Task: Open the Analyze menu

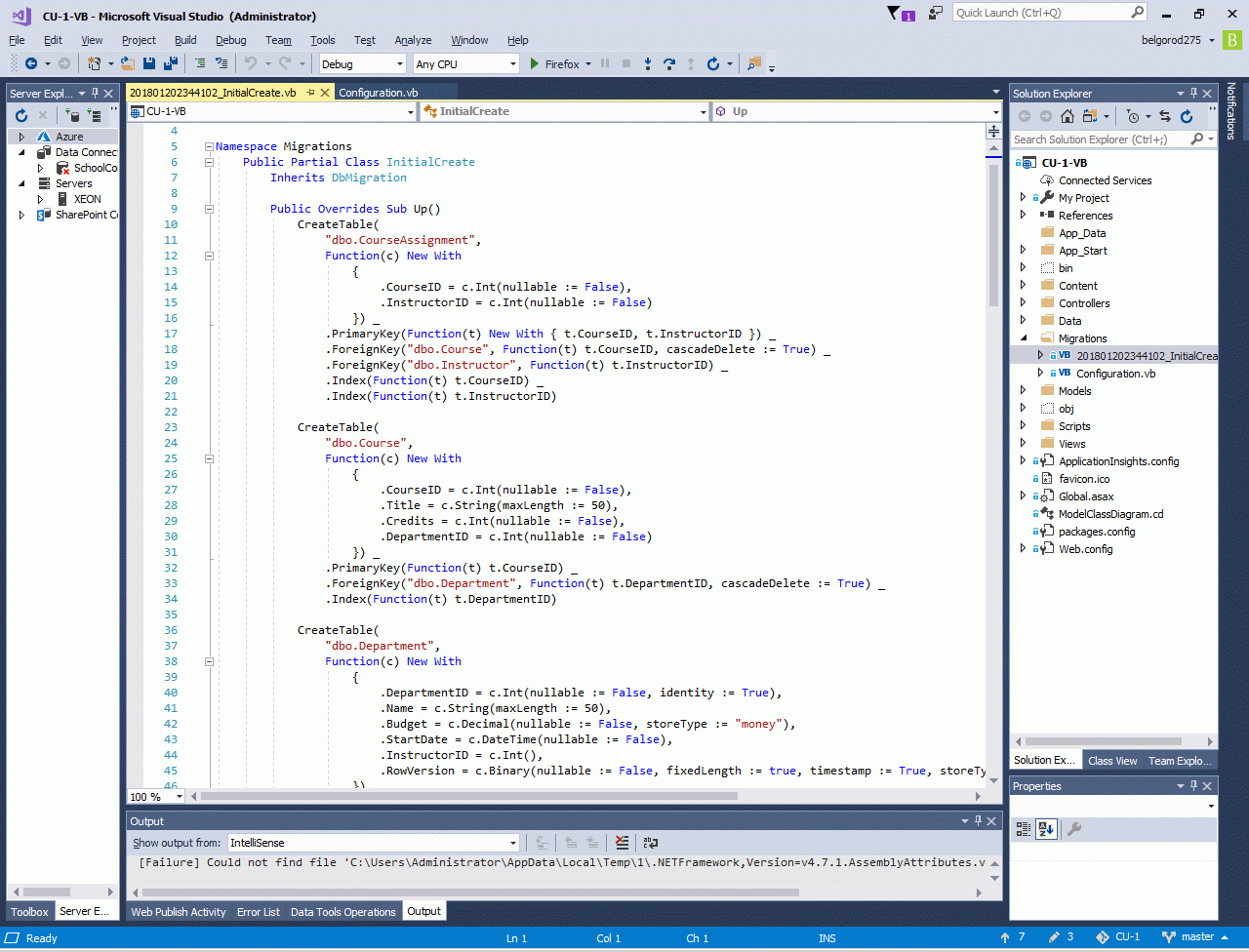Action: [x=412, y=40]
